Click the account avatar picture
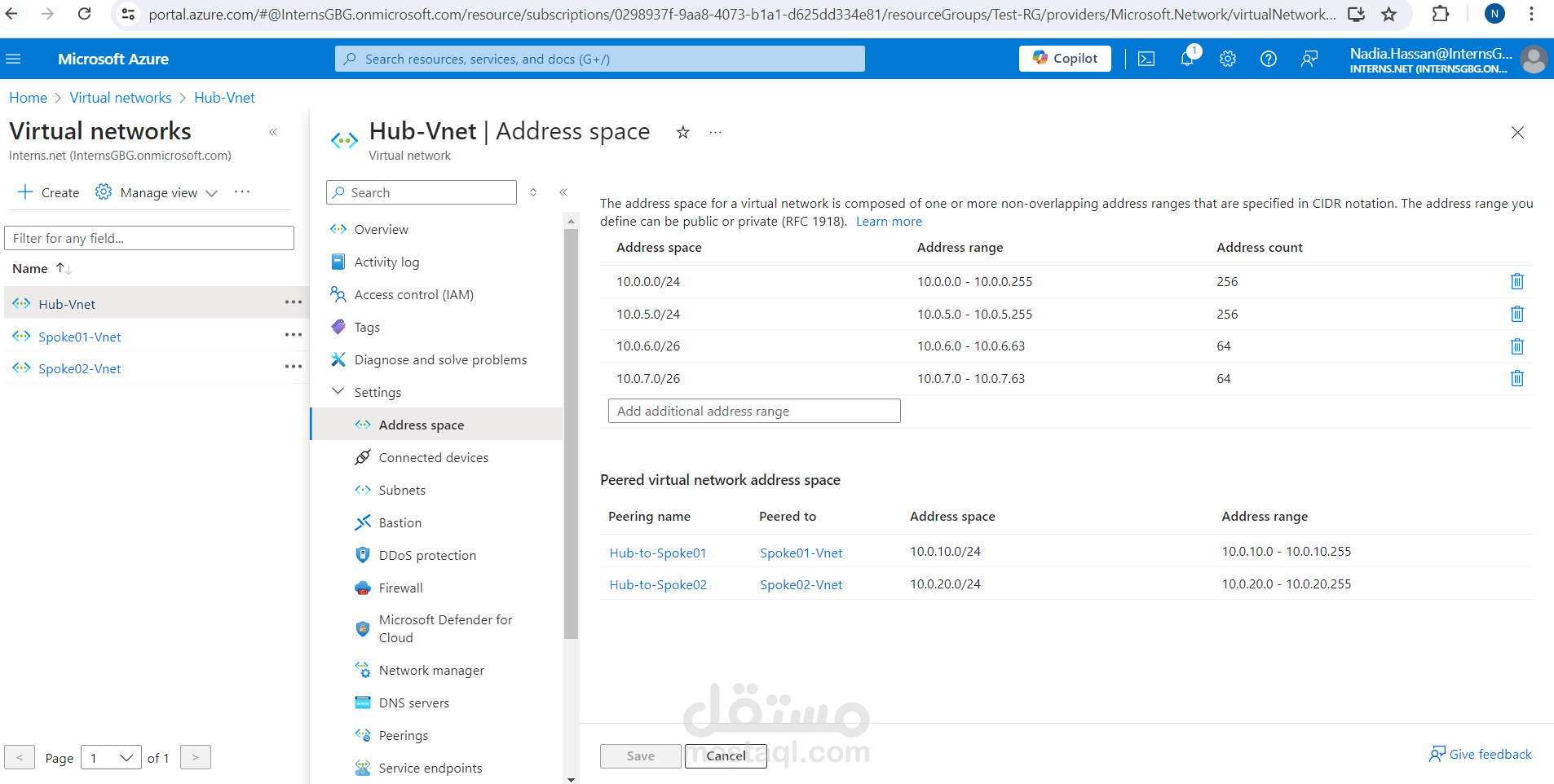 [x=1534, y=59]
